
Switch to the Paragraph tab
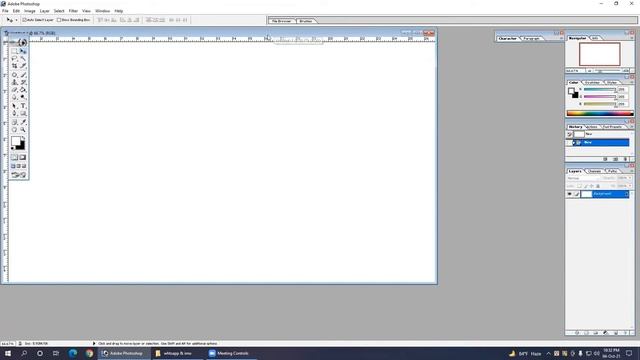tap(532, 38)
